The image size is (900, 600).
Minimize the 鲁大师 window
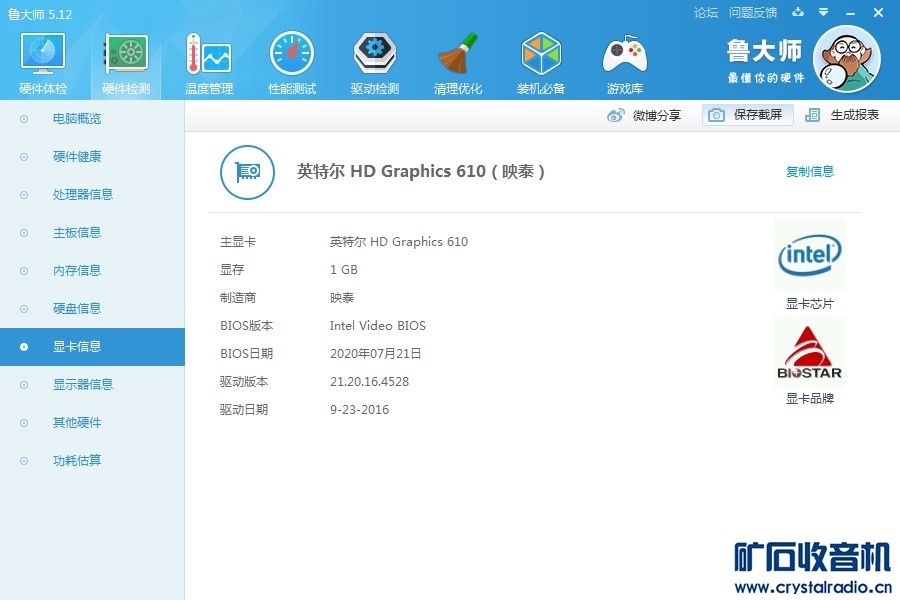851,13
